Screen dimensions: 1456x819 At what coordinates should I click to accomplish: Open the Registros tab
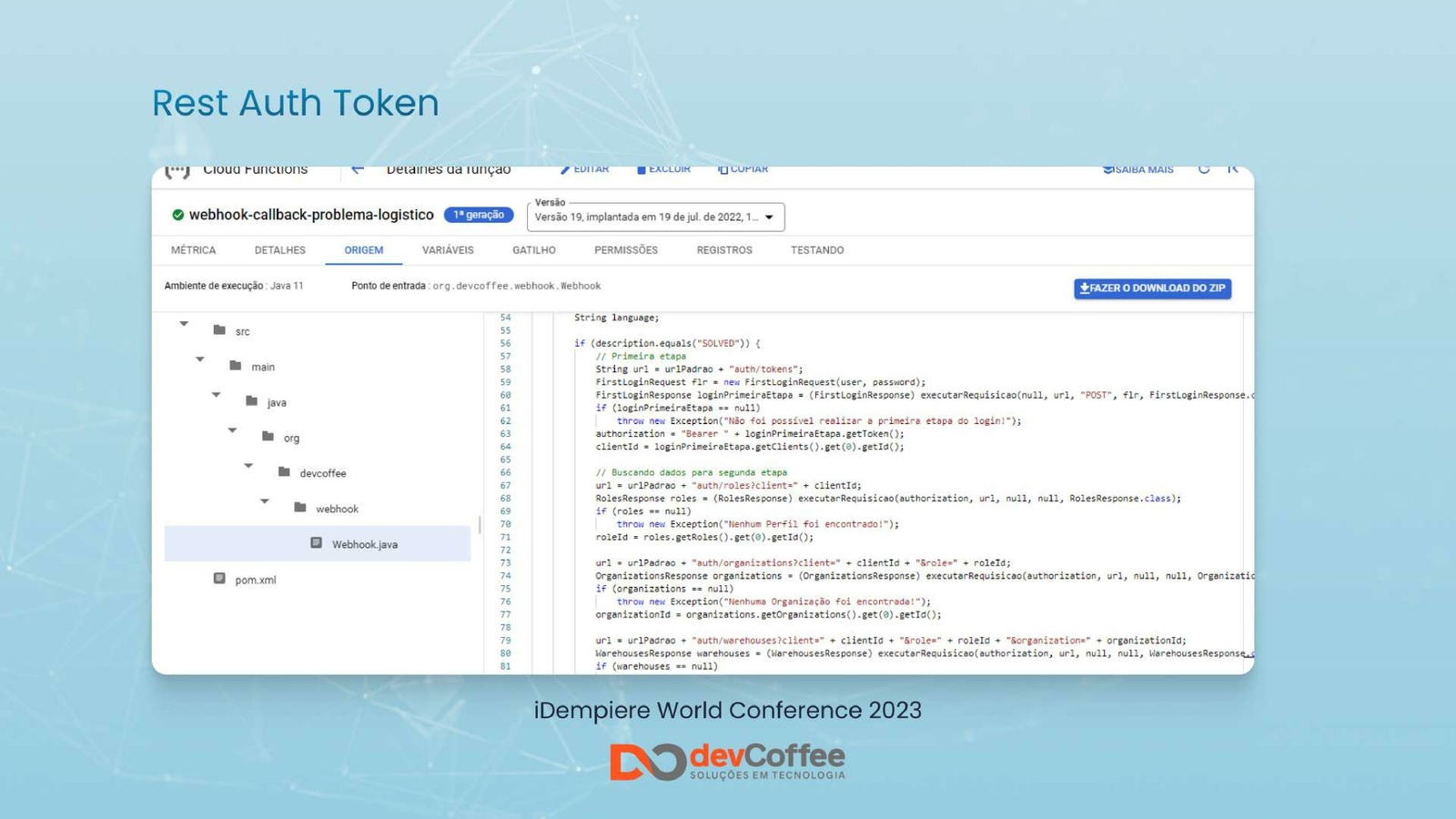pyautogui.click(x=724, y=250)
